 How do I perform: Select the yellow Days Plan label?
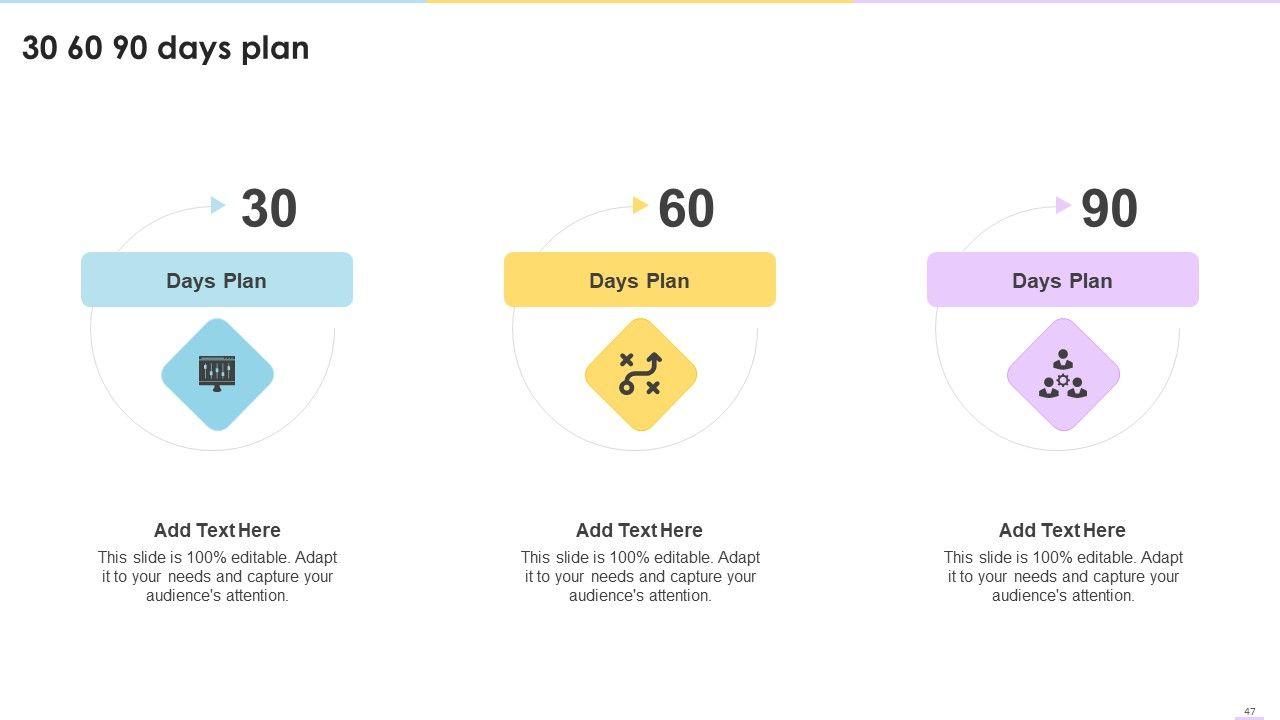(640, 280)
